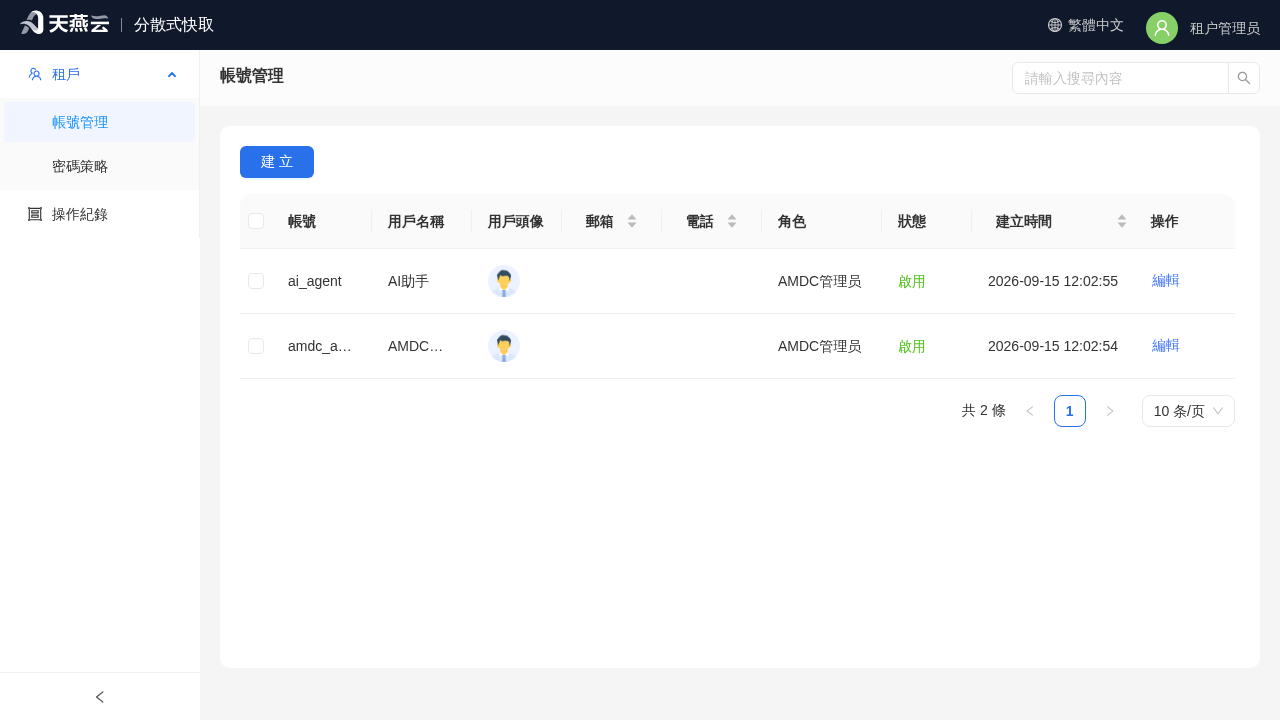Image resolution: width=1280 pixels, height=720 pixels.
Task: Click the 操作紀錄 log sidebar icon
Action: point(35,214)
